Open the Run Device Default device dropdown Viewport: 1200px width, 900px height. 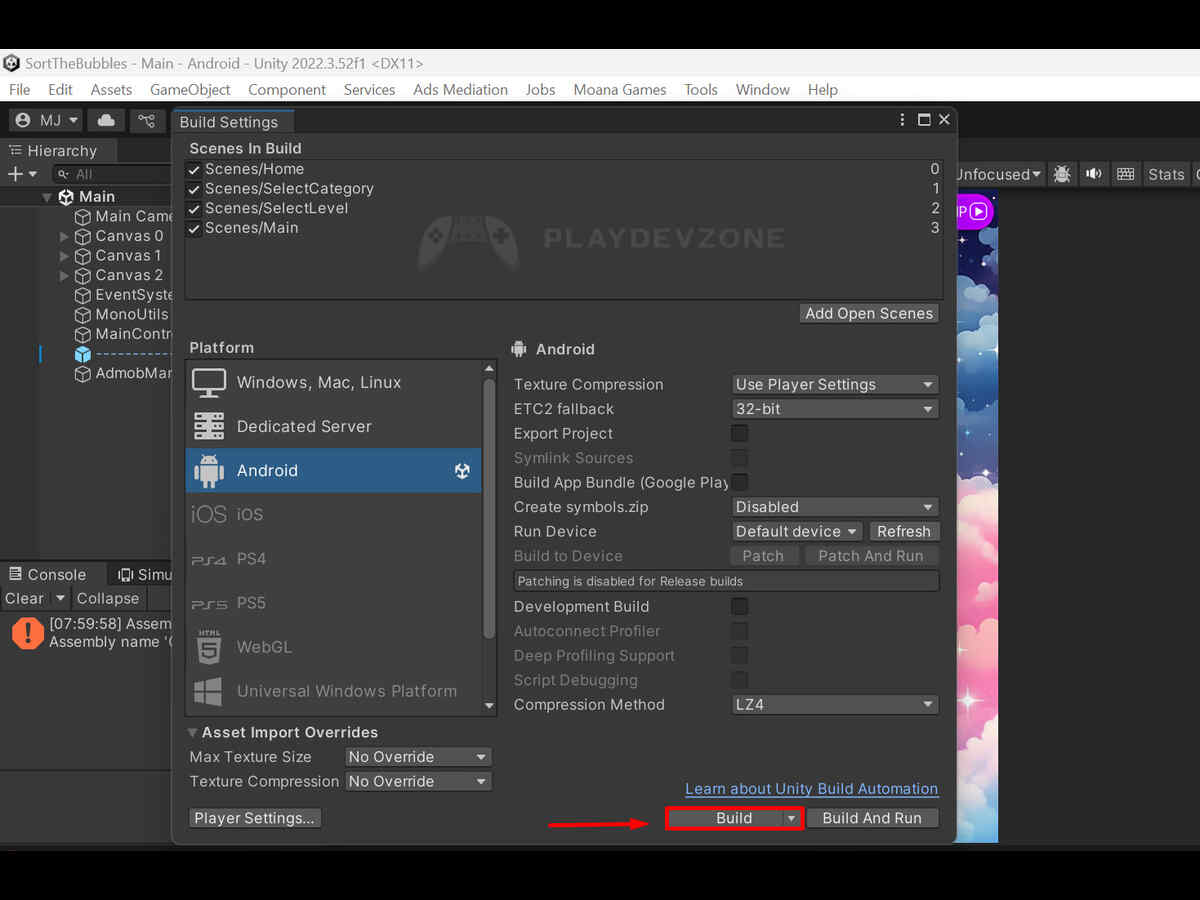(797, 531)
